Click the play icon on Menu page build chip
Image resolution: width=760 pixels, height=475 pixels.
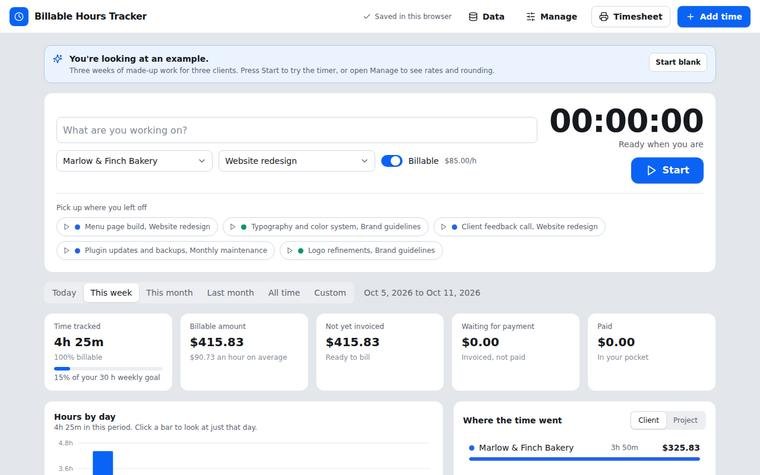click(66, 226)
